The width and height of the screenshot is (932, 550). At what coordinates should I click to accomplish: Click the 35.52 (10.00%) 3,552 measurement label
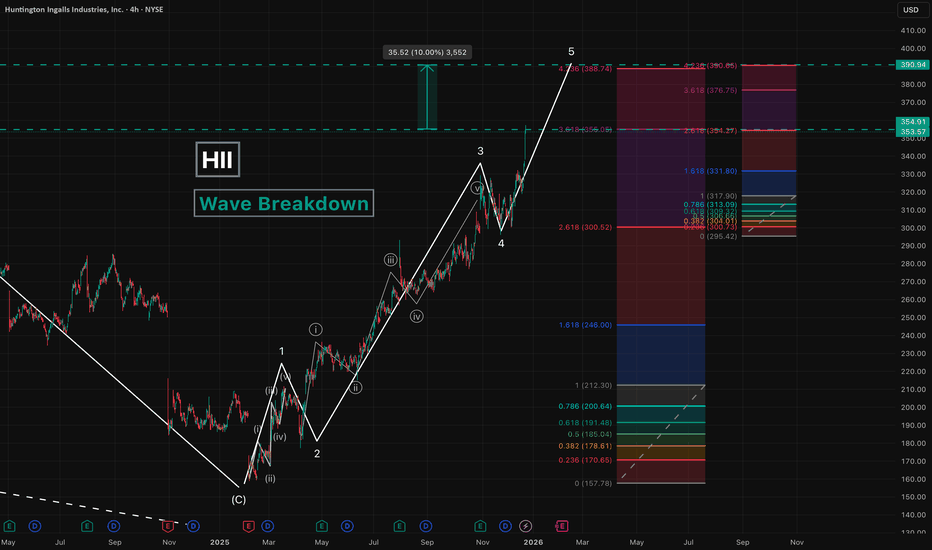pyautogui.click(x=427, y=52)
